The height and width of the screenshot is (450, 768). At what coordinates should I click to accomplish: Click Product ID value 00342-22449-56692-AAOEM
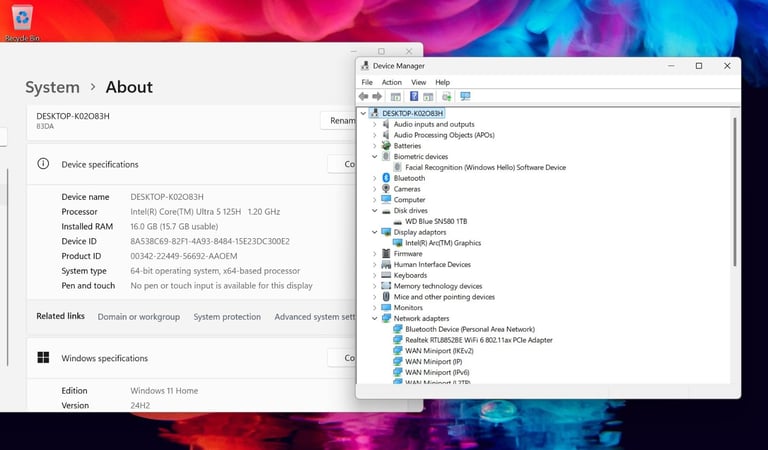184,256
